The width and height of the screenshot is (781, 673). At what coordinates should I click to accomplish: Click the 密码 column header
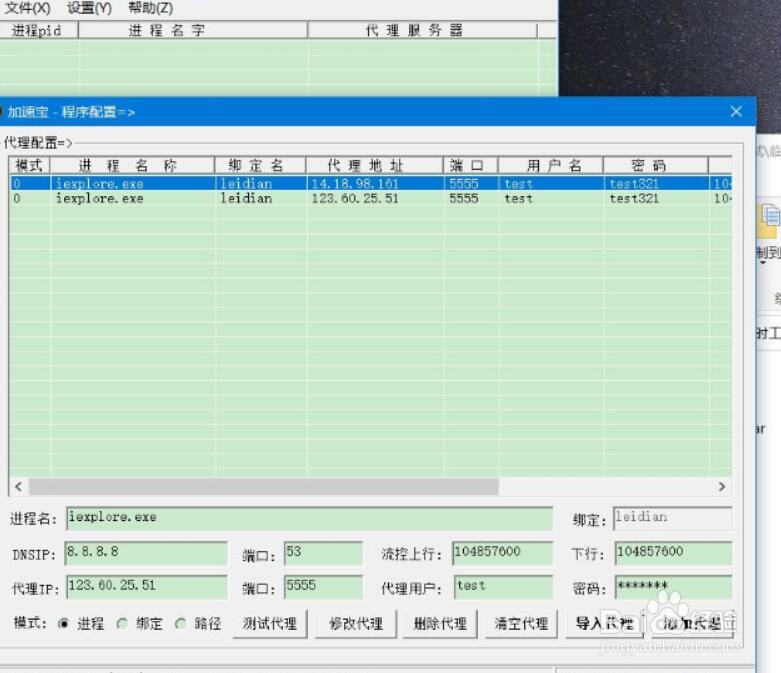coord(655,165)
